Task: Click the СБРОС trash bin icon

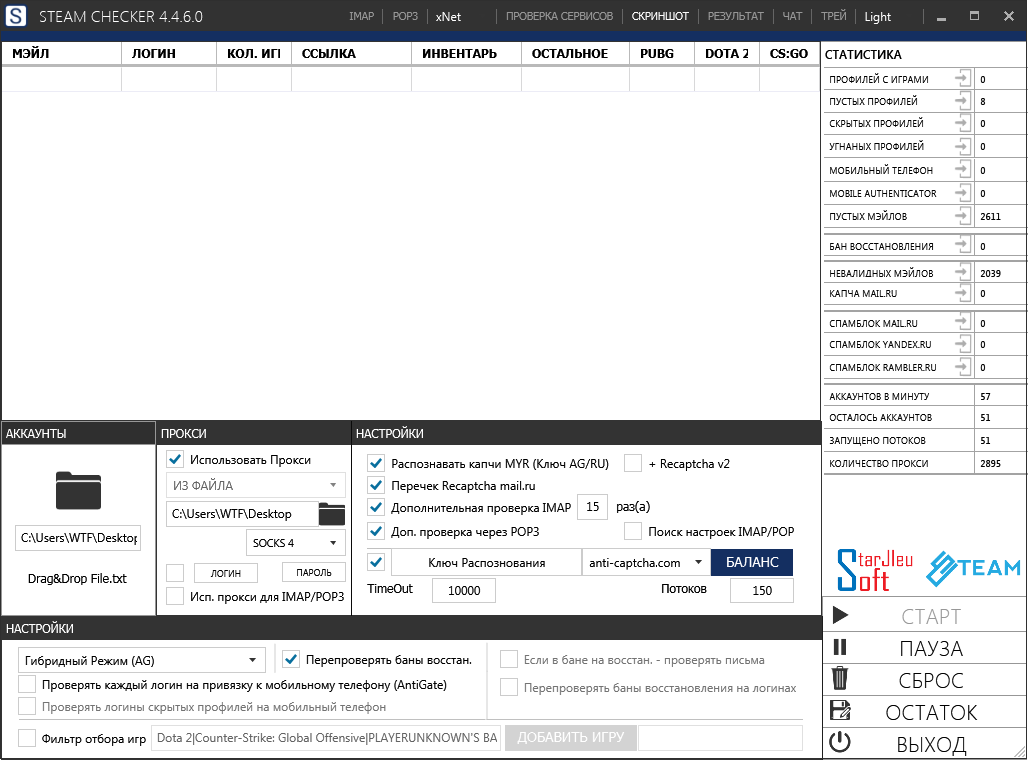Action: click(840, 679)
